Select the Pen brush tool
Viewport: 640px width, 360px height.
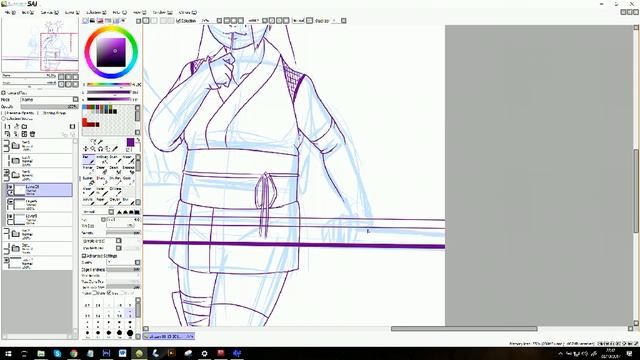[x=89, y=159]
